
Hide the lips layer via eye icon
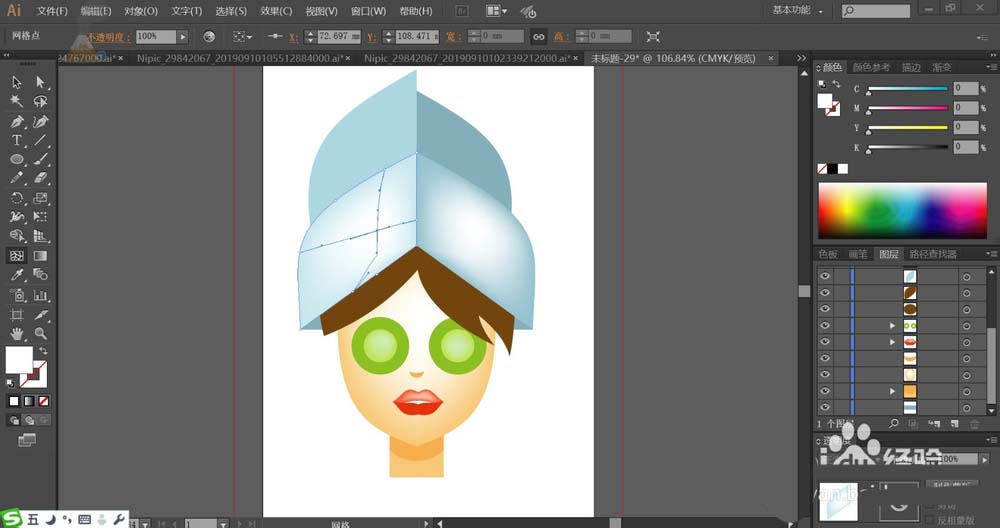point(825,342)
